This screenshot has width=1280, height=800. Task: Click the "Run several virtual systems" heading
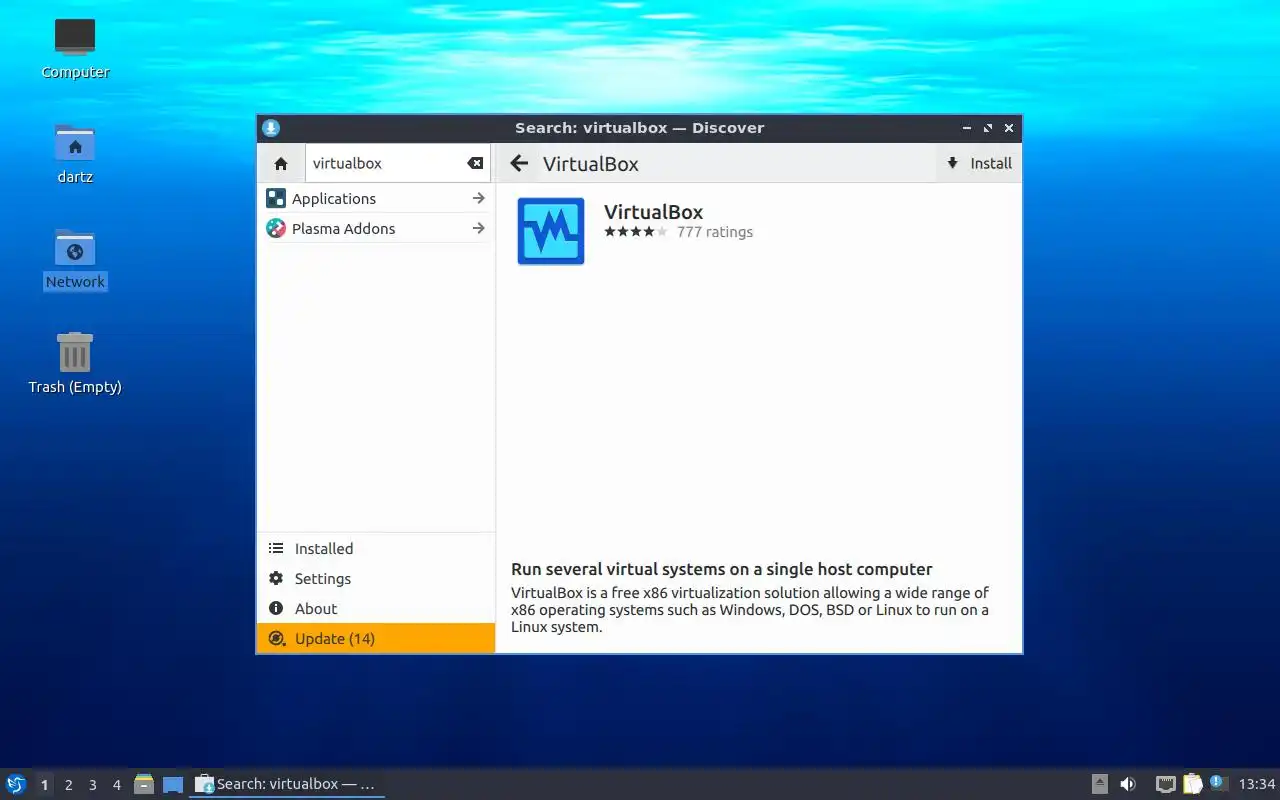[x=721, y=569]
